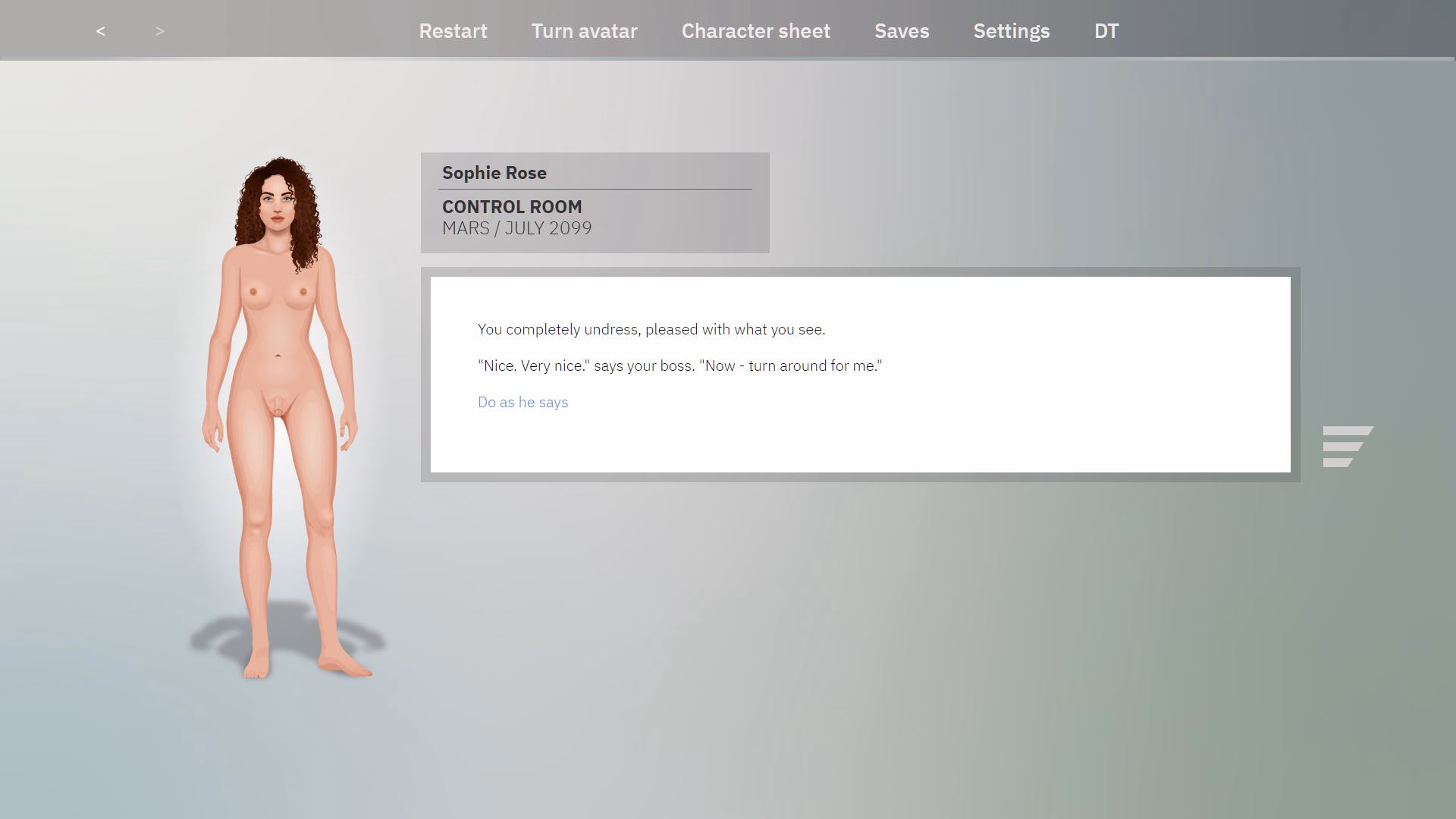Turn the avatar around using Turn avatar
The width and height of the screenshot is (1456, 819).
pos(584,31)
